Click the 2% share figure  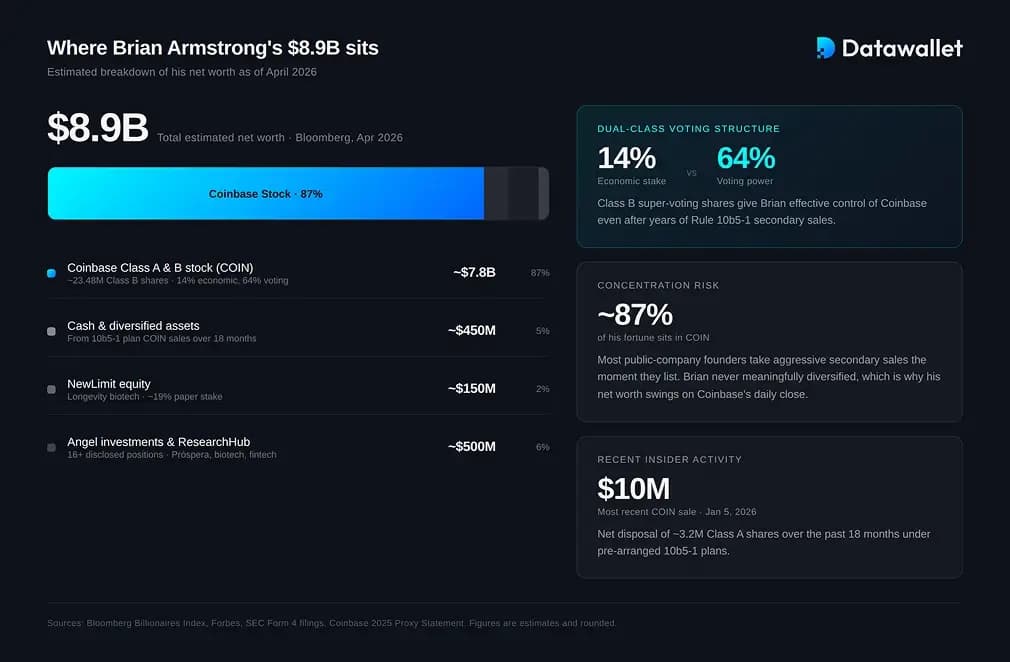[542, 389]
